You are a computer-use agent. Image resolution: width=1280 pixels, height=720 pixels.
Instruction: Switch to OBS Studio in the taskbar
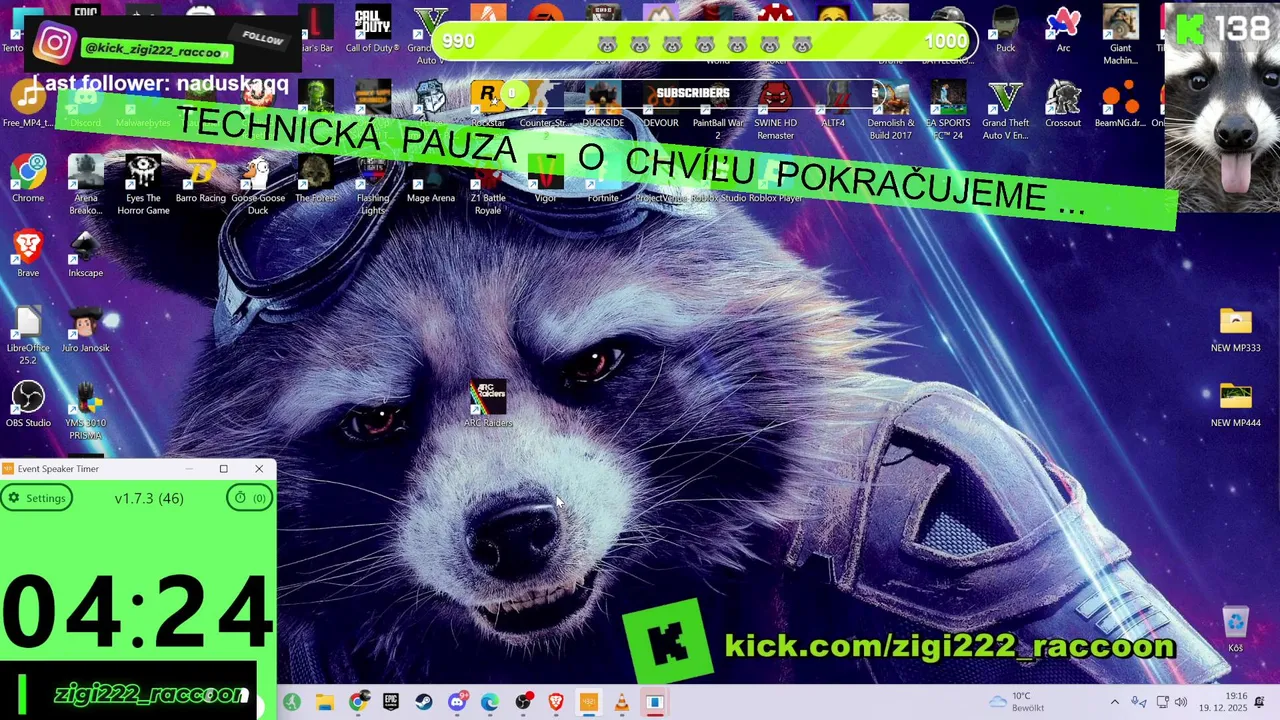pos(523,702)
